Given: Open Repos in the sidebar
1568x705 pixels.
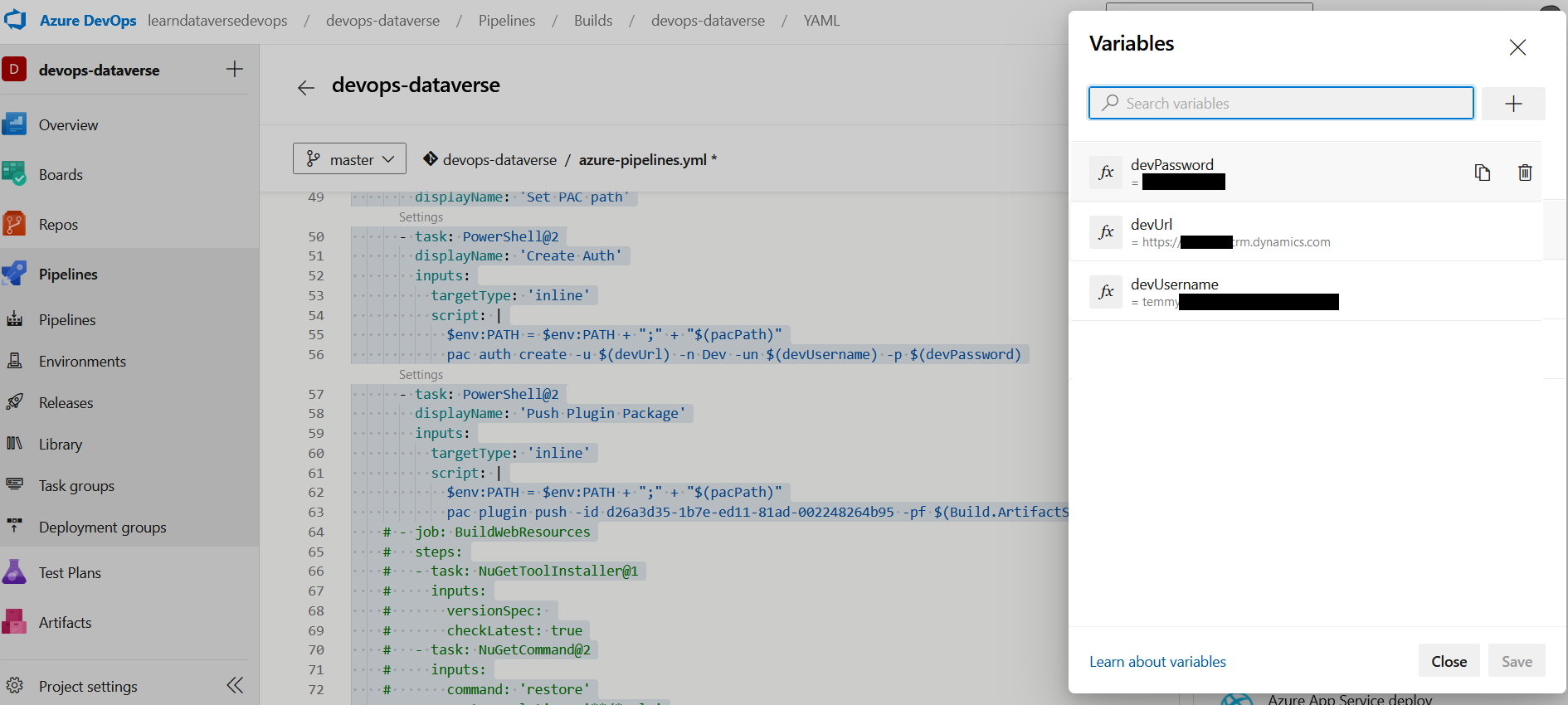Looking at the screenshot, I should point(58,224).
